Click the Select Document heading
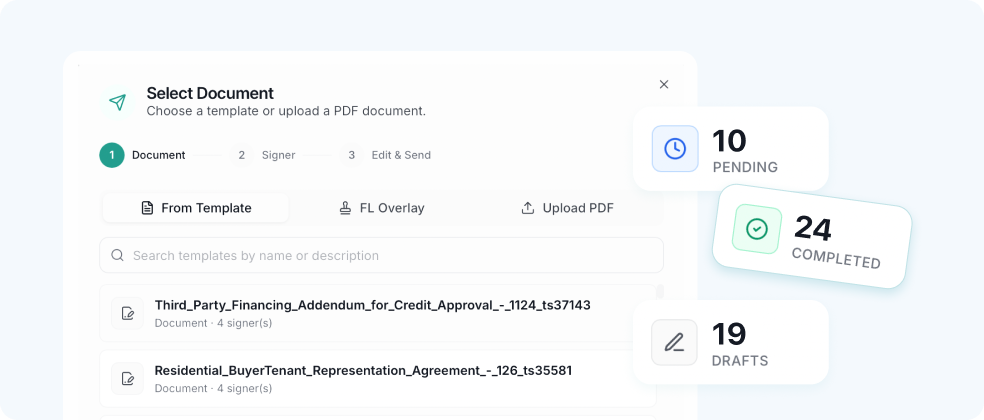 (x=210, y=94)
